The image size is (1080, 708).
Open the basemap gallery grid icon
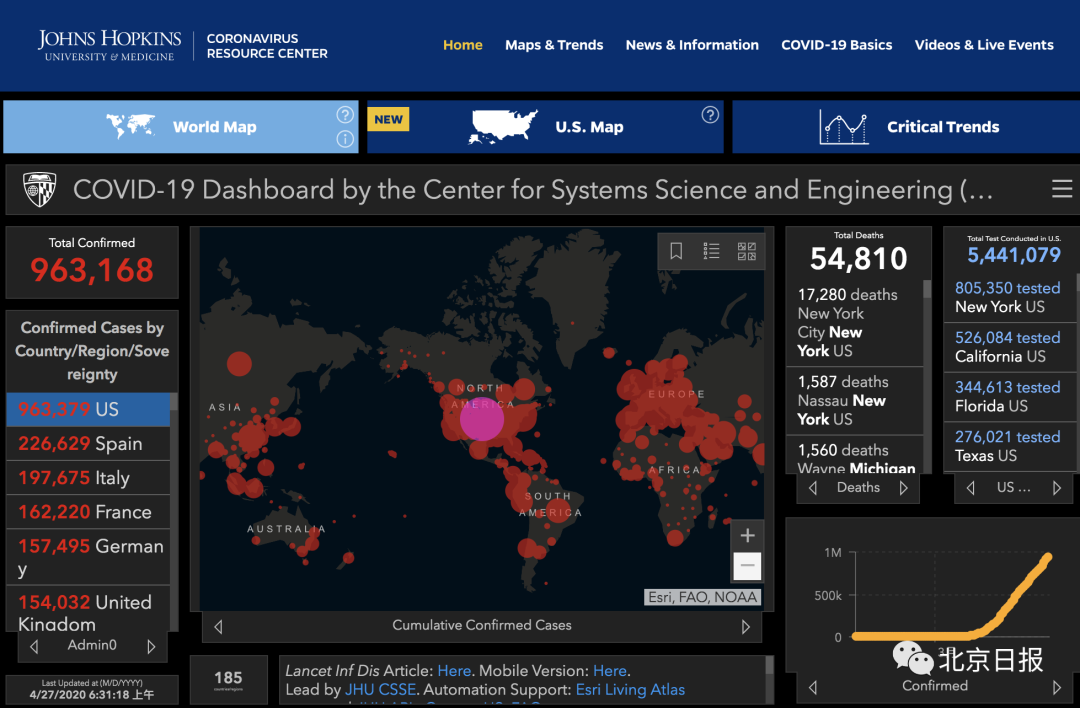coord(746,251)
